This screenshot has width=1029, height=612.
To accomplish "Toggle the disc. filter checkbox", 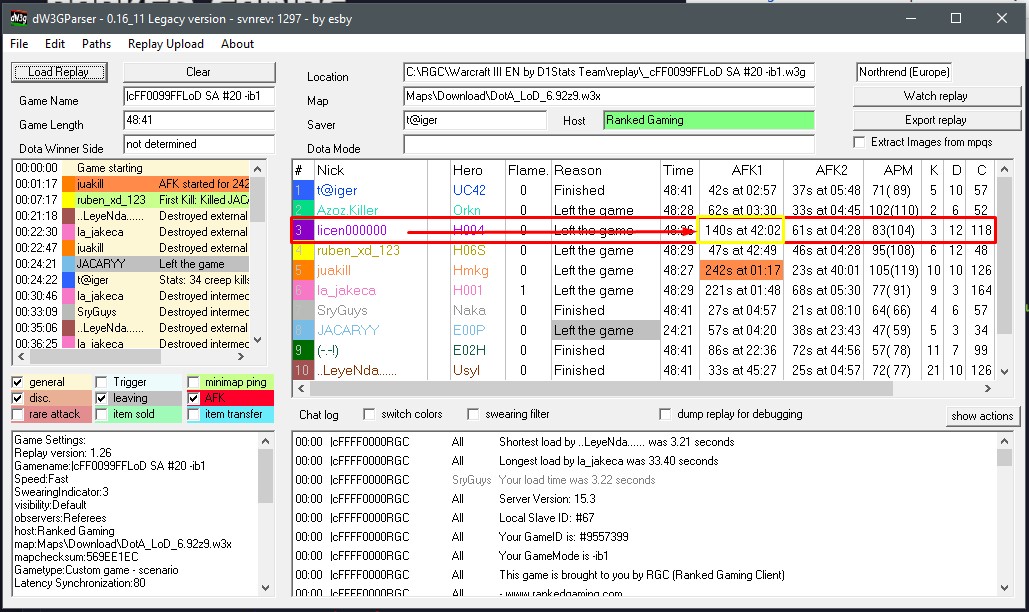I will 18,398.
